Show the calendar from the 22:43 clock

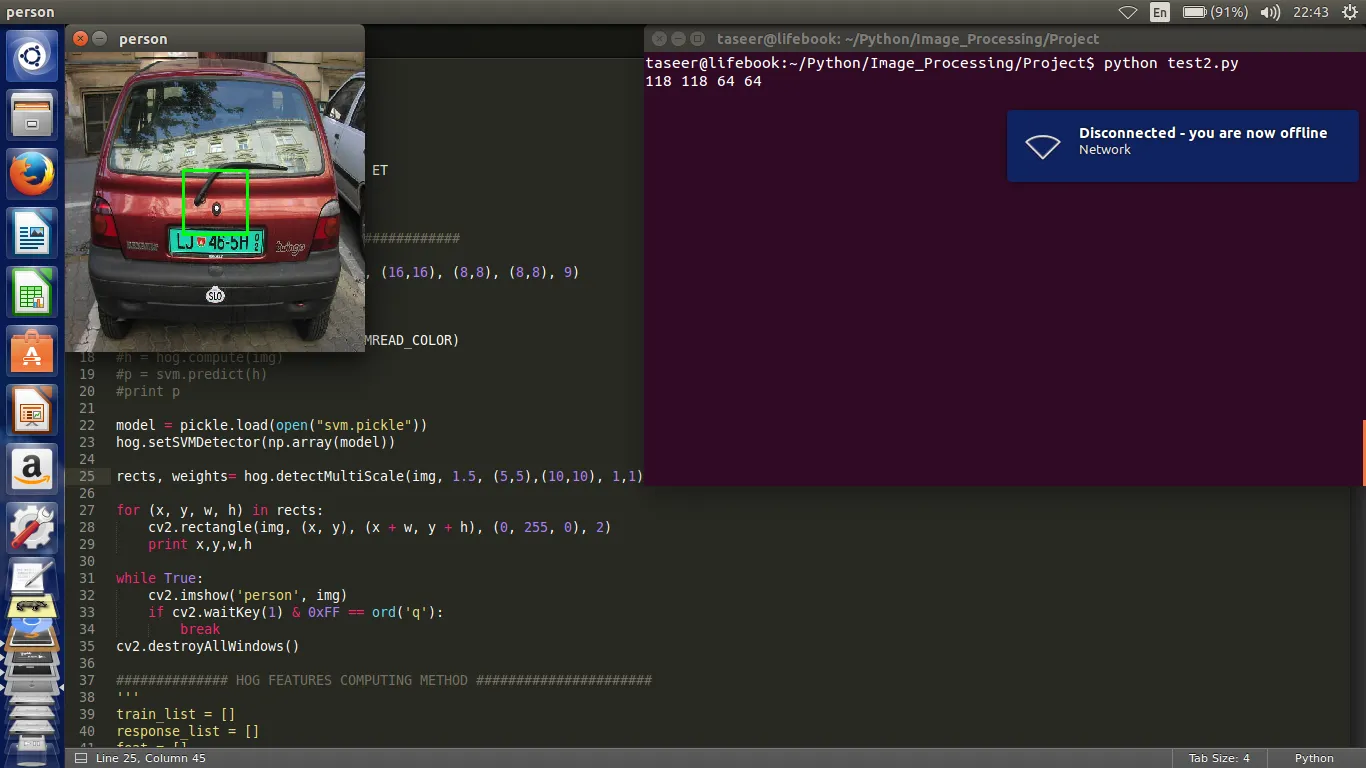pyautogui.click(x=1310, y=12)
